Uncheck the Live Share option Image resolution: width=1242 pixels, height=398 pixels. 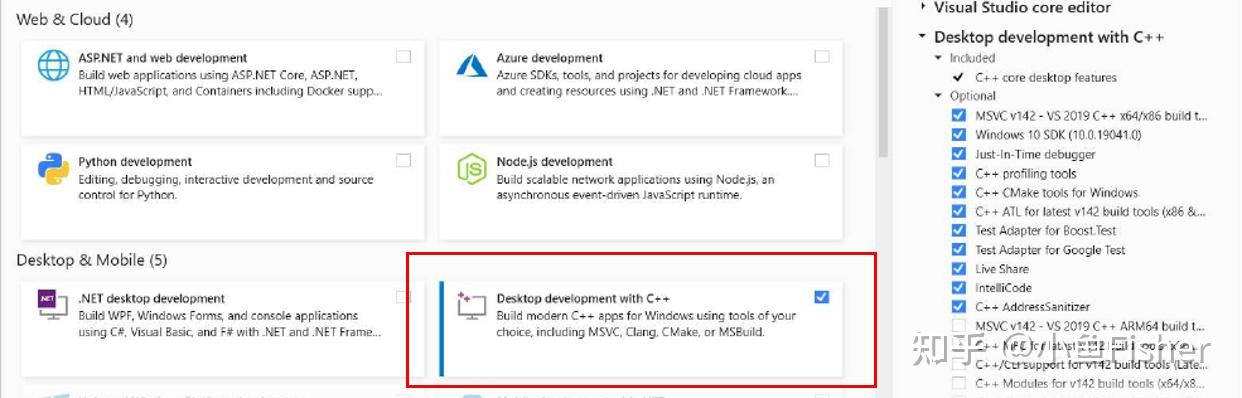959,269
